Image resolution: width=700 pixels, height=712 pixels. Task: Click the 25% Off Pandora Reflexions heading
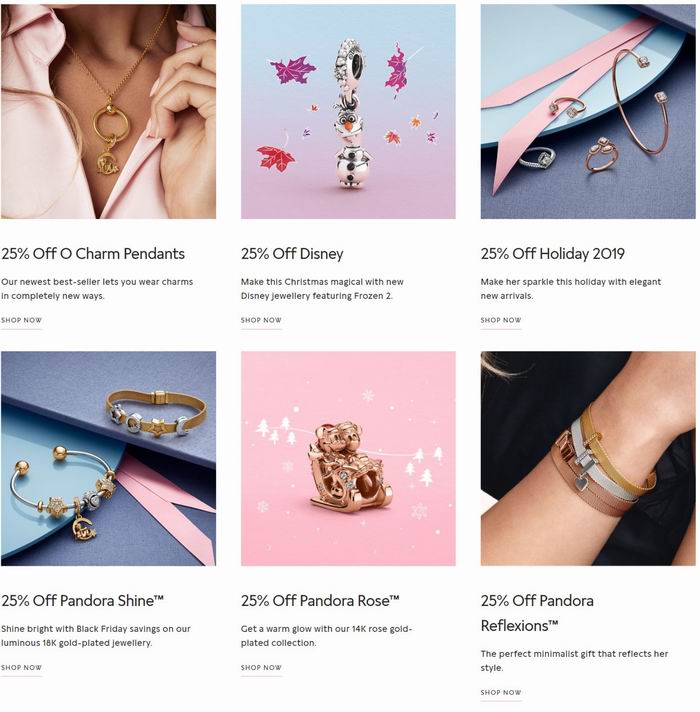click(x=537, y=613)
